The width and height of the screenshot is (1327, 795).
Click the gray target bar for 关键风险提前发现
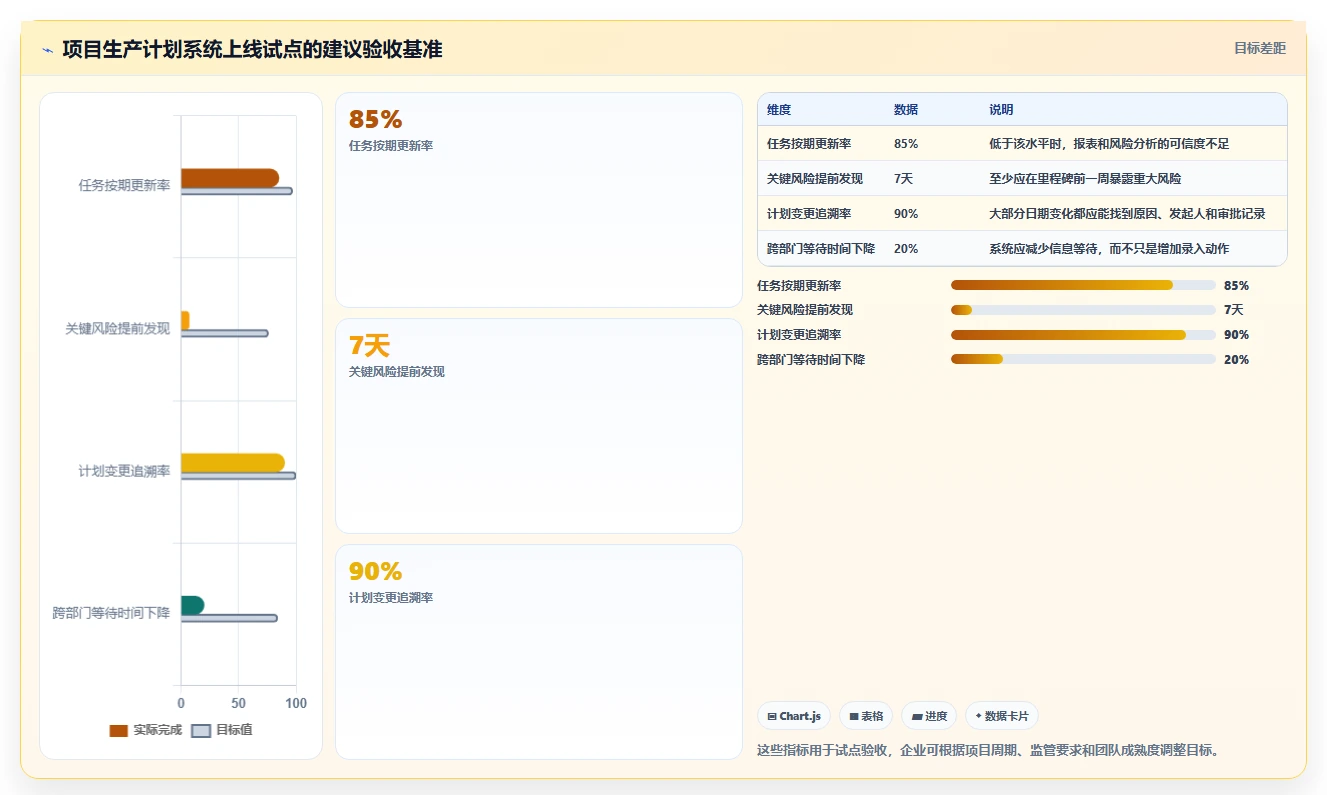(224, 333)
